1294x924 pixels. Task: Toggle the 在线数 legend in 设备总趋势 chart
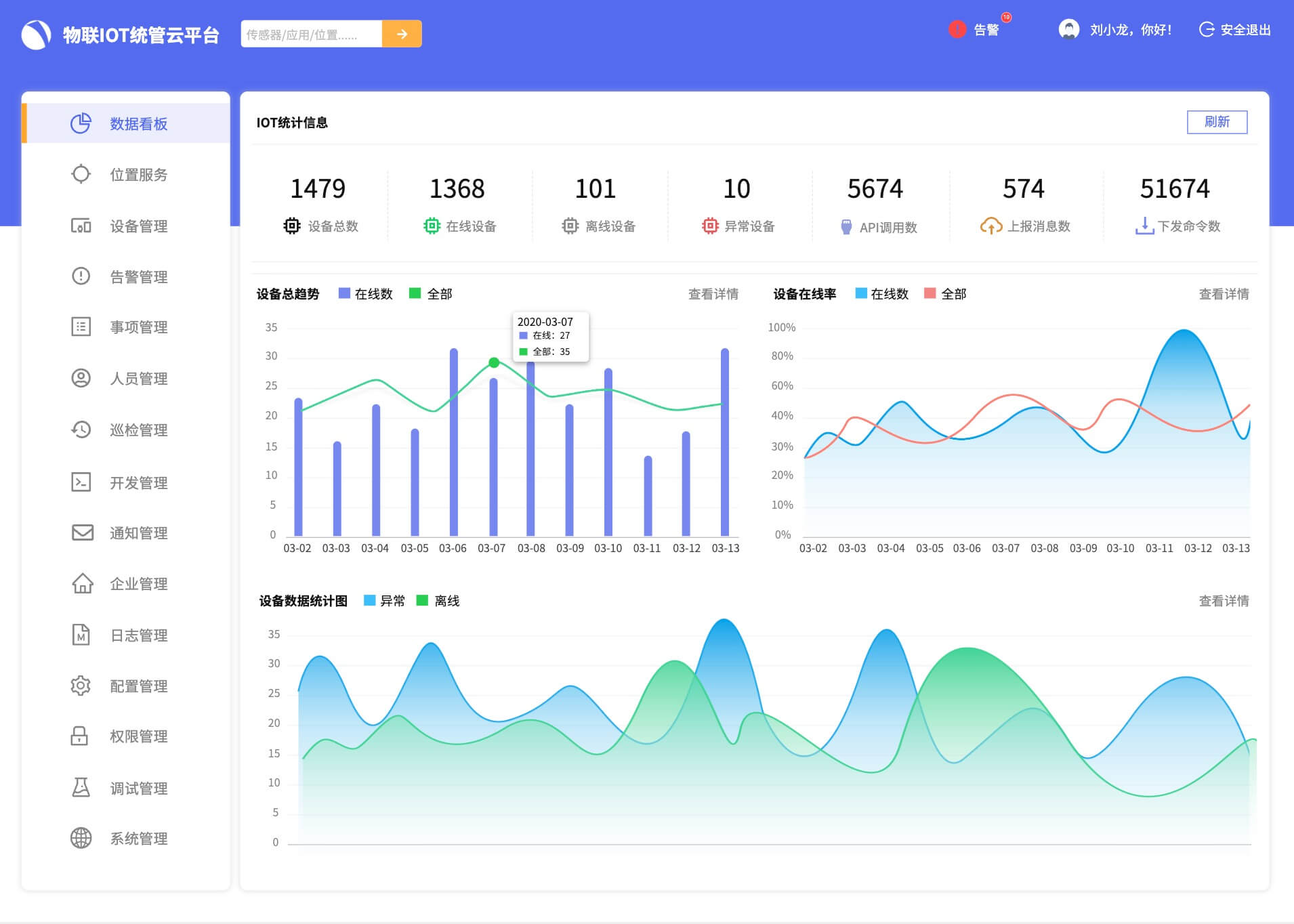pyautogui.click(x=363, y=293)
